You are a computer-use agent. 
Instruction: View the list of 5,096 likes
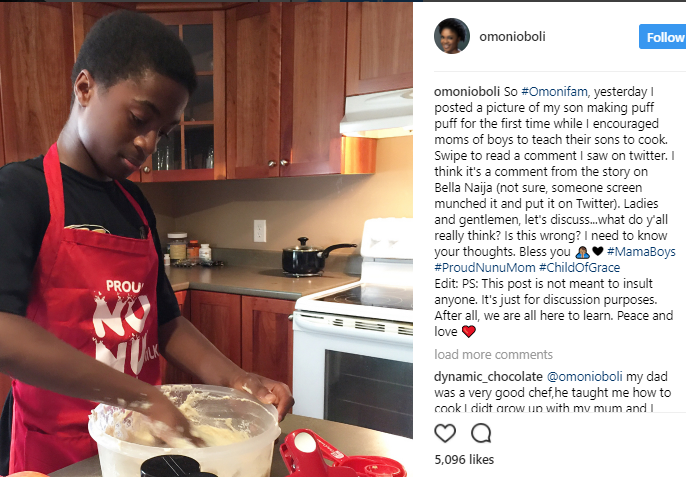[464, 459]
